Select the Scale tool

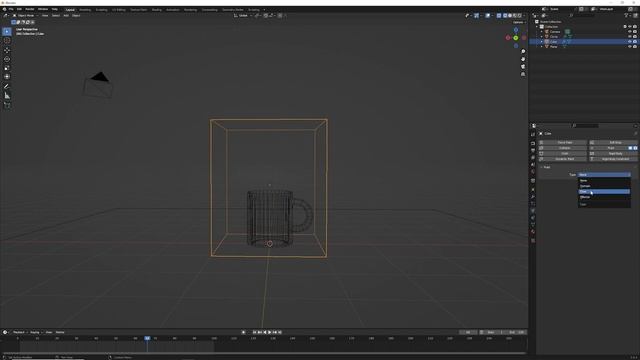pyautogui.click(x=7, y=68)
